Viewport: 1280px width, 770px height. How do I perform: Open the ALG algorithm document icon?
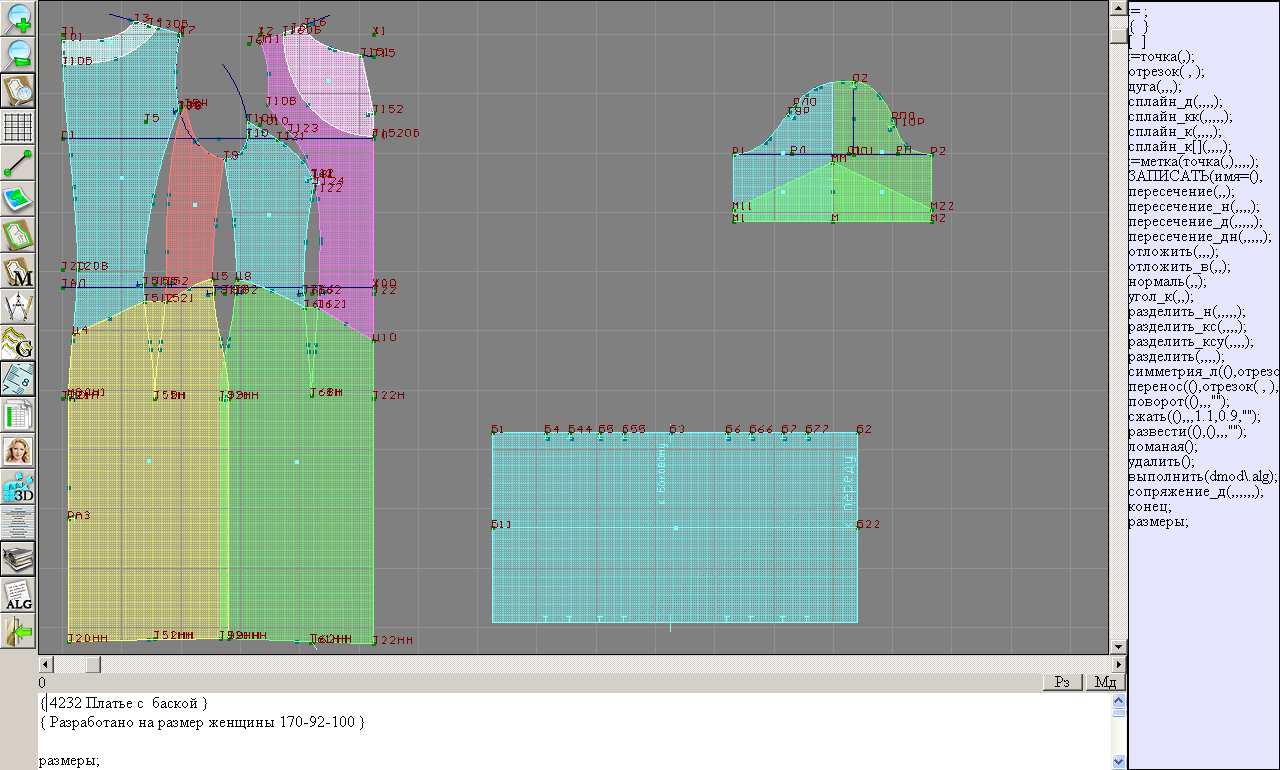point(19,595)
